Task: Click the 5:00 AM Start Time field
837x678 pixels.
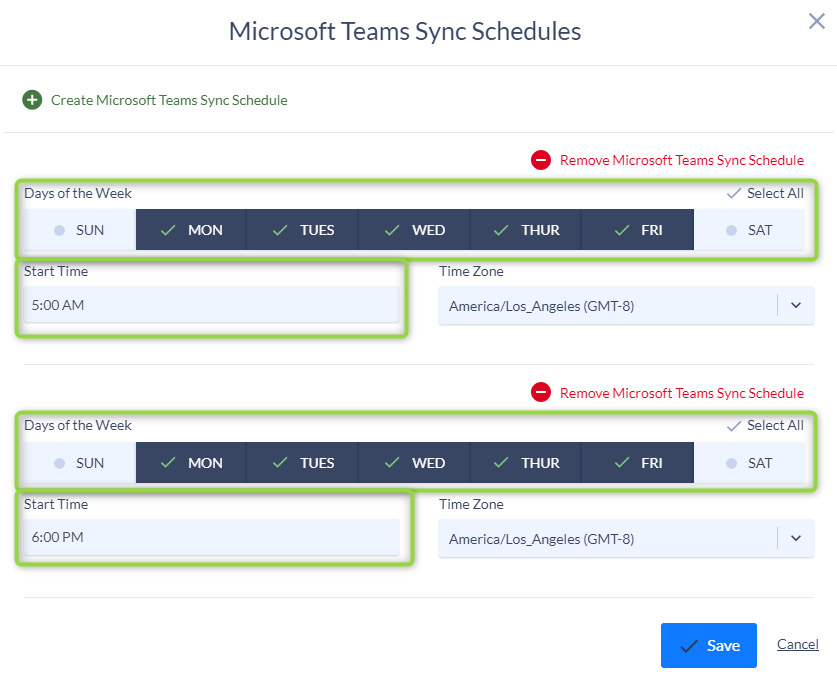Action: 211,305
